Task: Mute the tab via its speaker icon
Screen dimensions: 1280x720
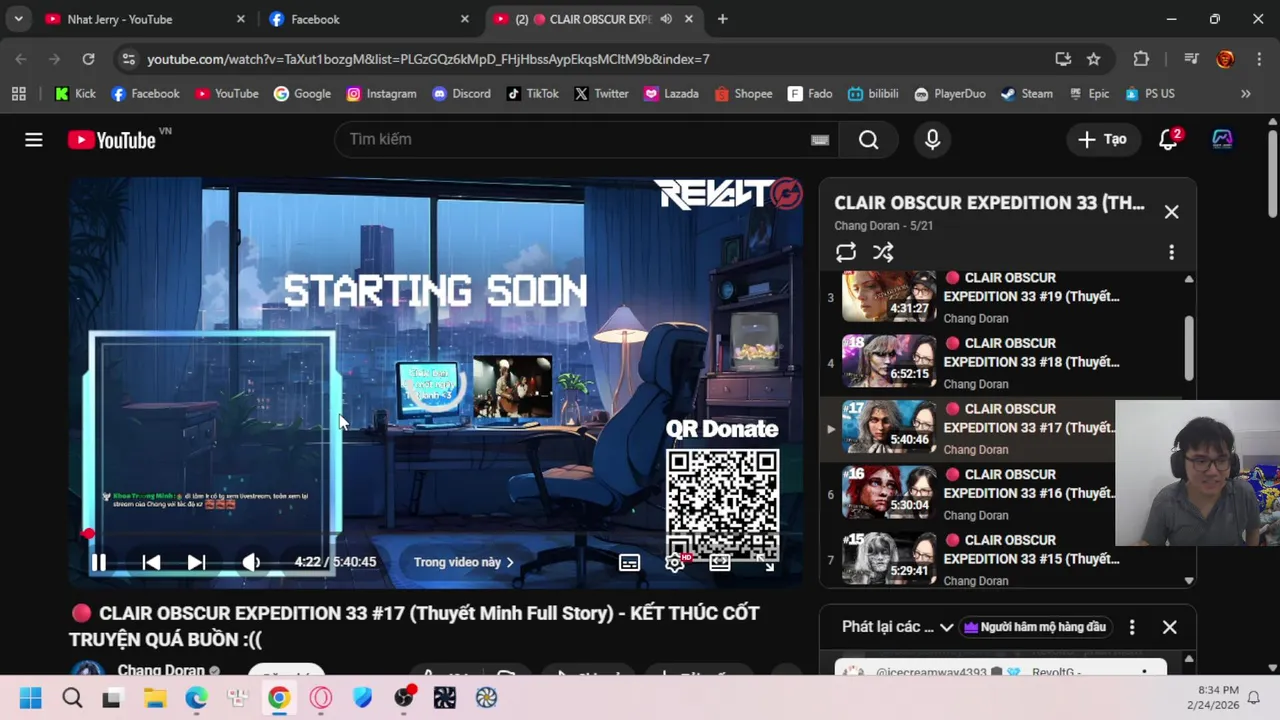Action: [666, 19]
